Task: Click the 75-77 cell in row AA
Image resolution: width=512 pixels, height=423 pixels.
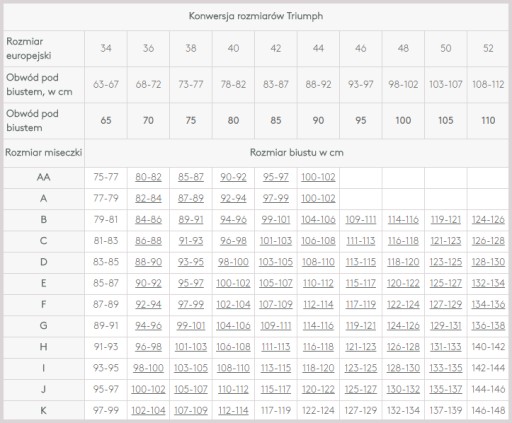Action: [x=106, y=177]
